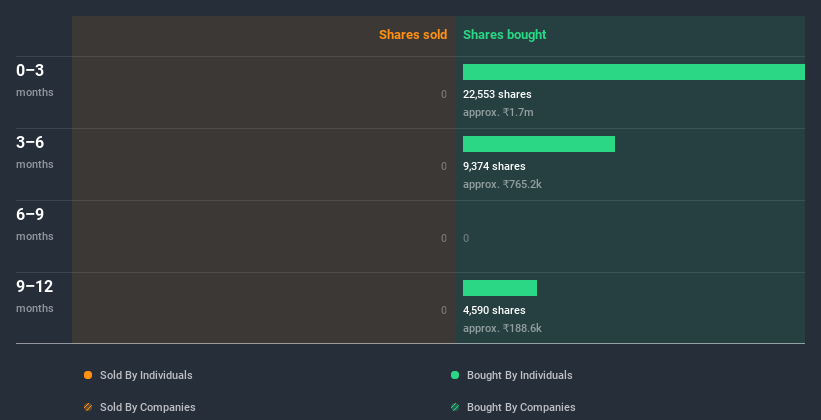Click the zero bought value in 6–9 months row
821x420 pixels.
(466, 238)
